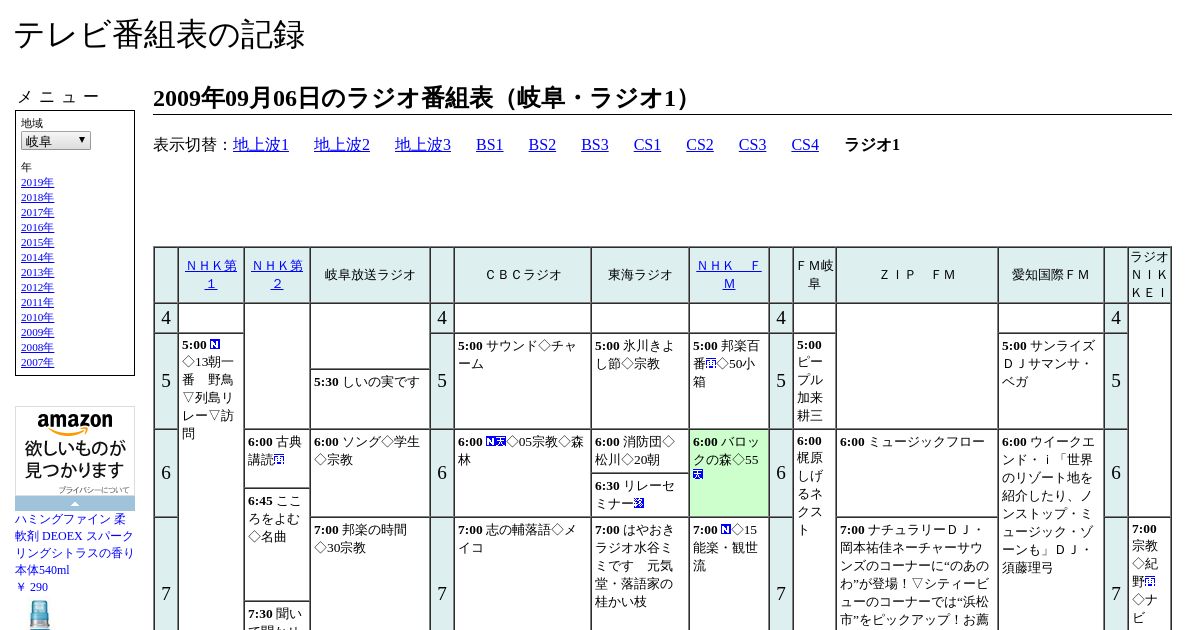Select 6:00 ミュージックフロー program

917,473
